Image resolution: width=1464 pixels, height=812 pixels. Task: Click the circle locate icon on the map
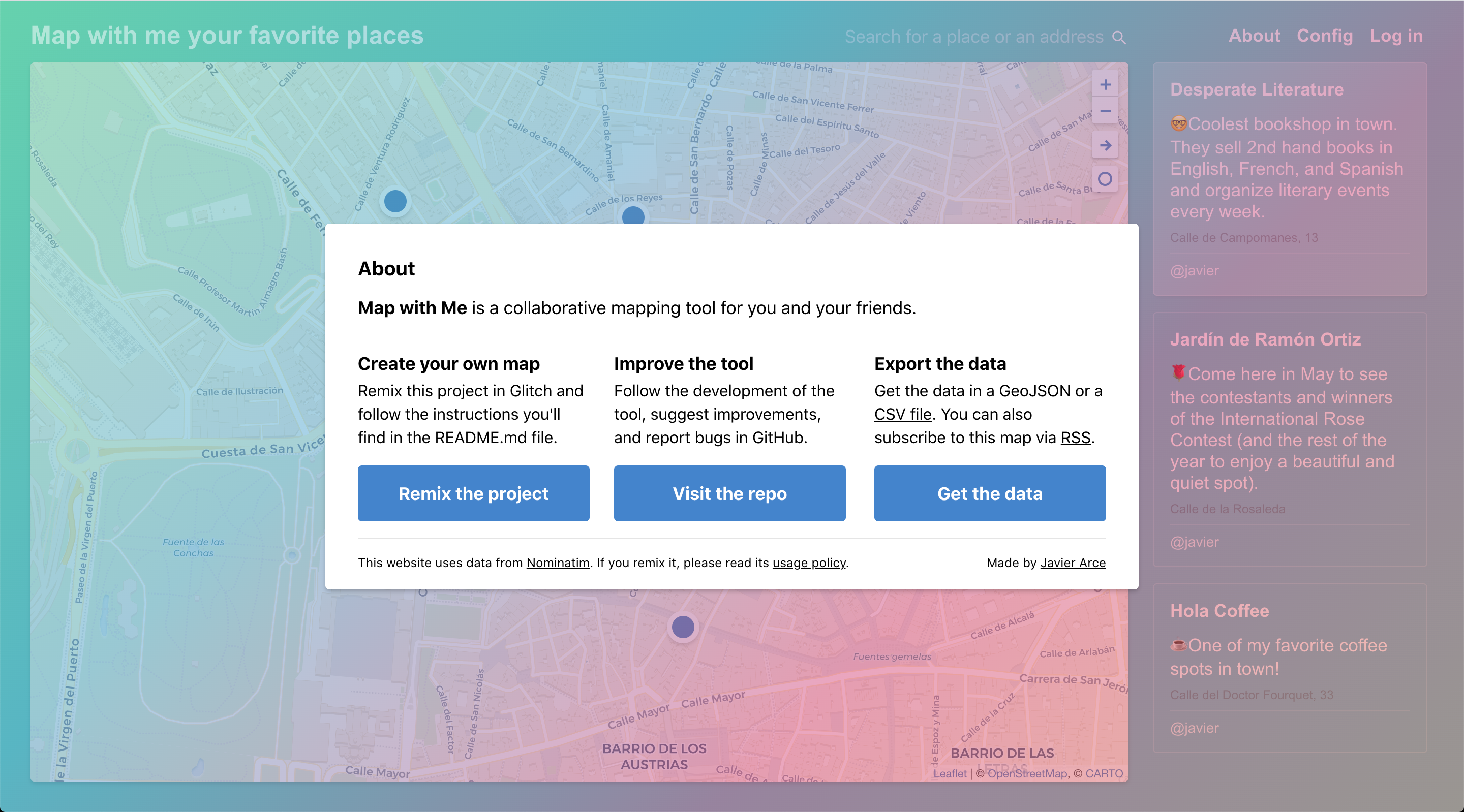1105,179
